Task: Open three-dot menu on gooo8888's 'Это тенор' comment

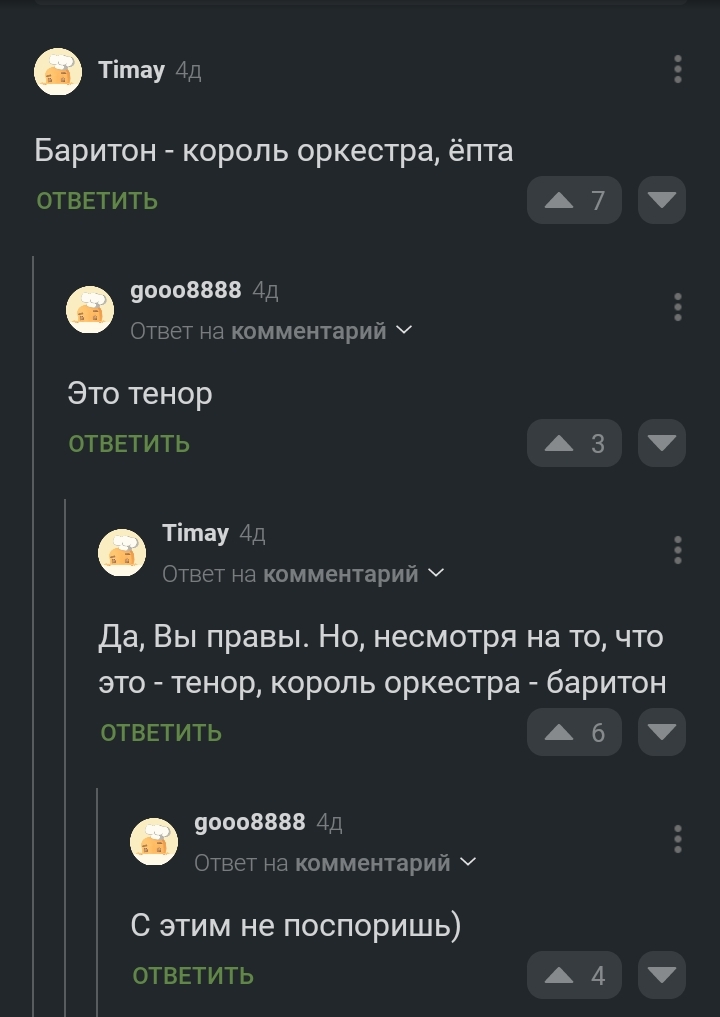Action: (678, 307)
